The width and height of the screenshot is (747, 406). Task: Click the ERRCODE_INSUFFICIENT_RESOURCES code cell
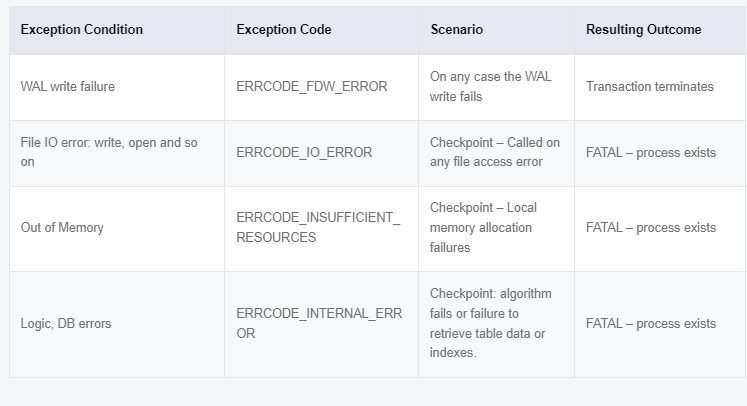(x=318, y=228)
